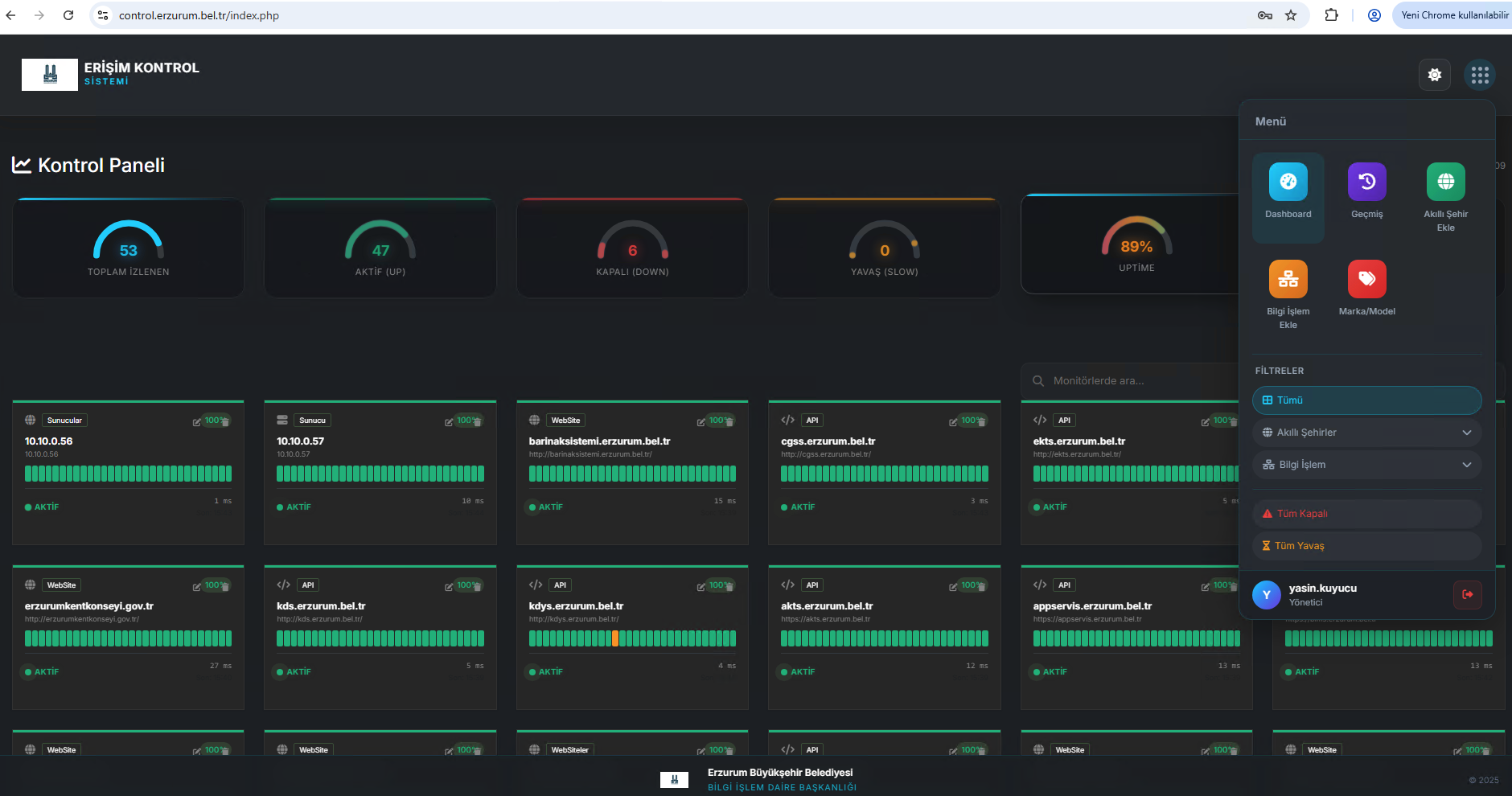Expand the Bilgi İşlem filter dropdown
The height and width of the screenshot is (796, 1512).
[1366, 465]
